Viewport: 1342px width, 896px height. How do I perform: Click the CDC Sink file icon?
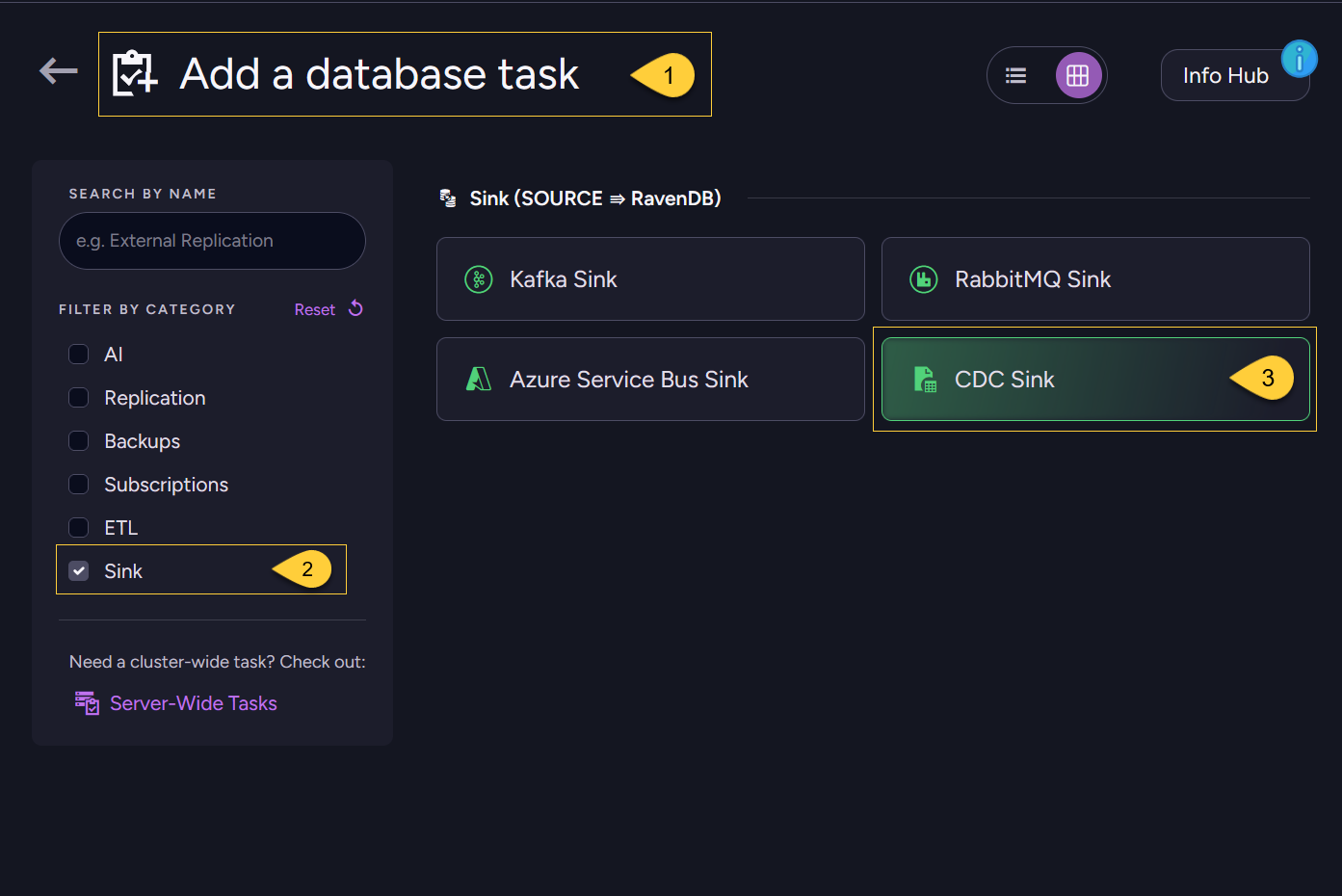coord(924,380)
